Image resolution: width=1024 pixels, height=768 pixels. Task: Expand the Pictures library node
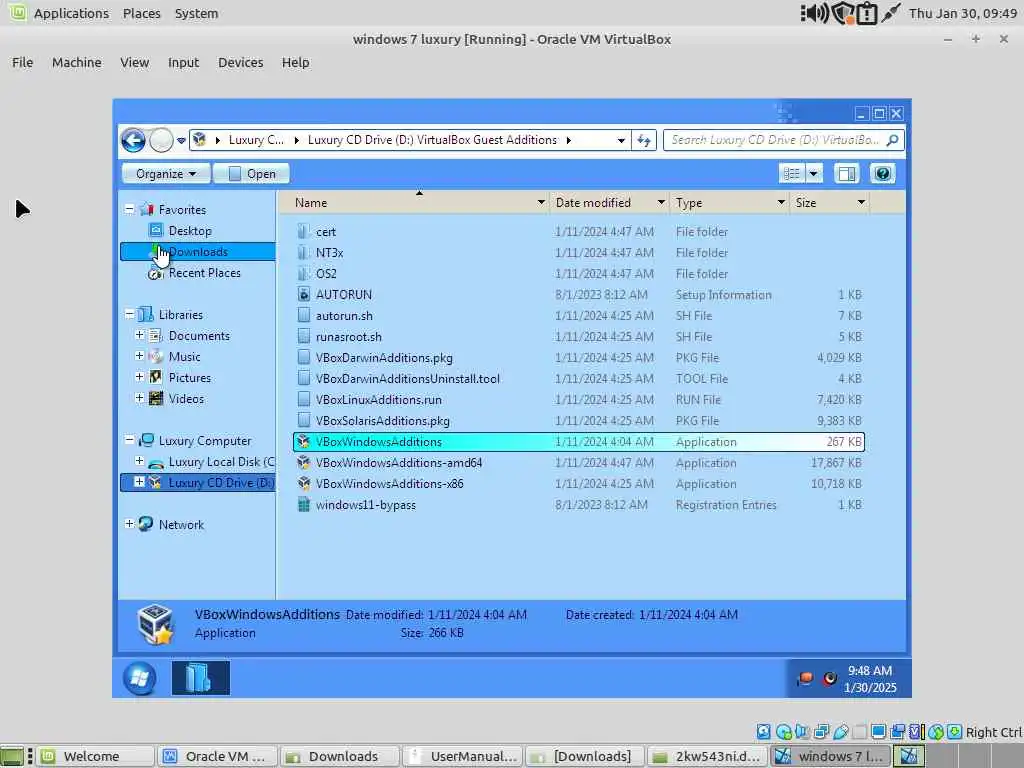139,377
